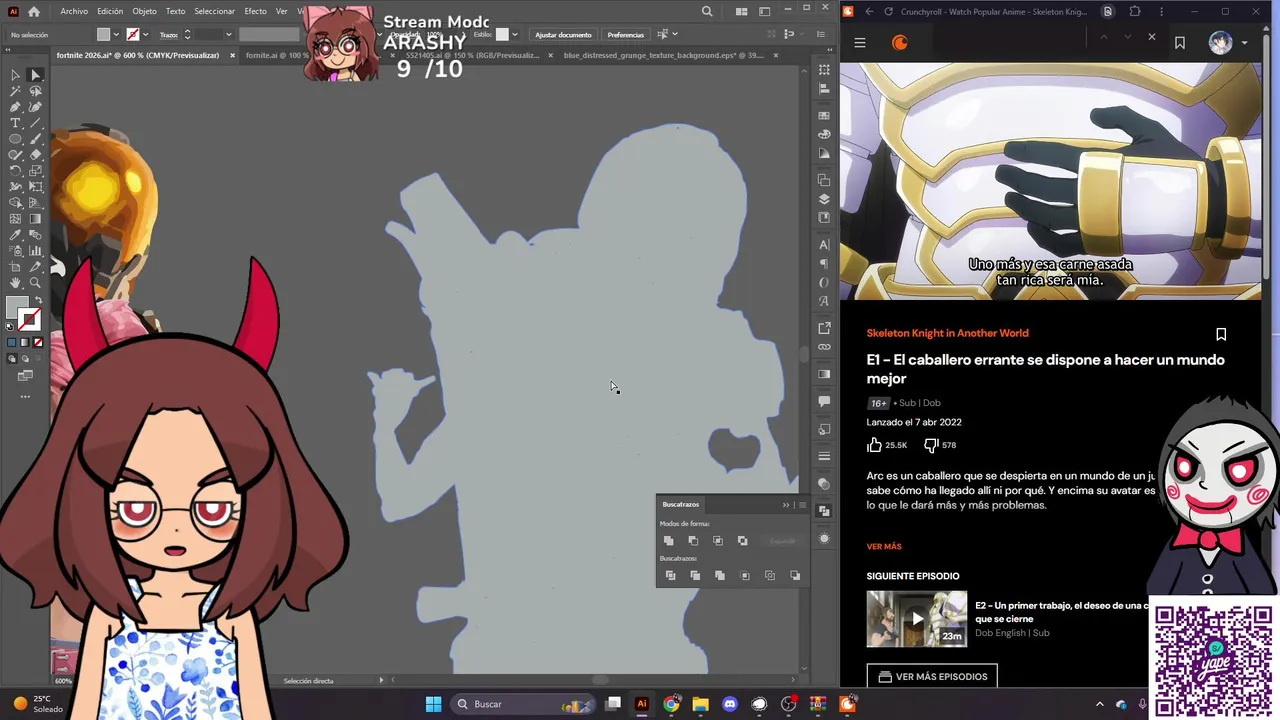The width and height of the screenshot is (1280, 720).
Task: Open the Estilo style dropdown
Action: [515, 34]
